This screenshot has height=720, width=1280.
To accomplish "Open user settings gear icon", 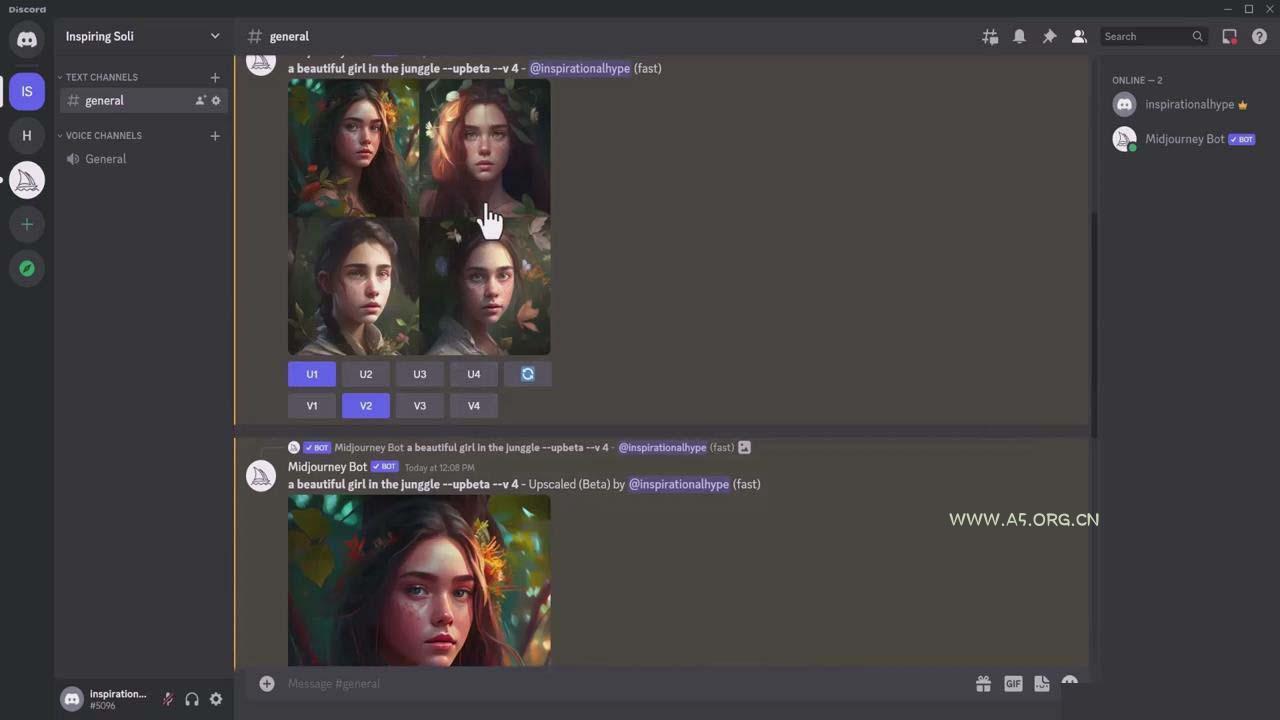I will click(x=216, y=699).
